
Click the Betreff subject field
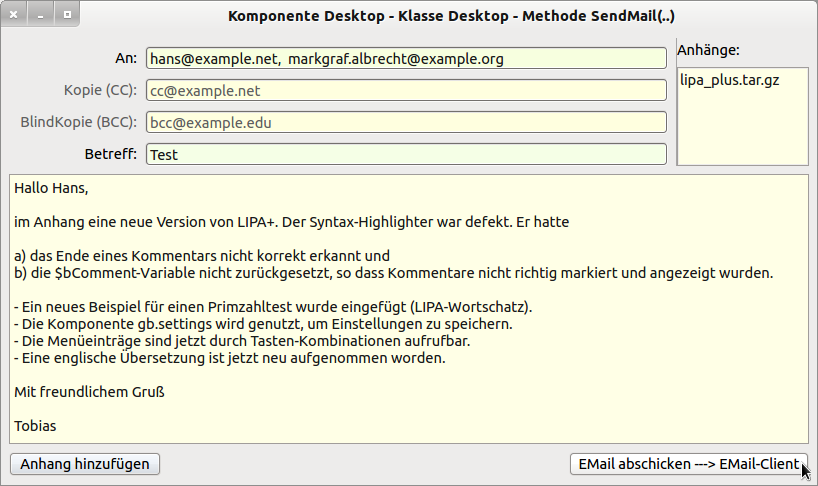tap(405, 155)
